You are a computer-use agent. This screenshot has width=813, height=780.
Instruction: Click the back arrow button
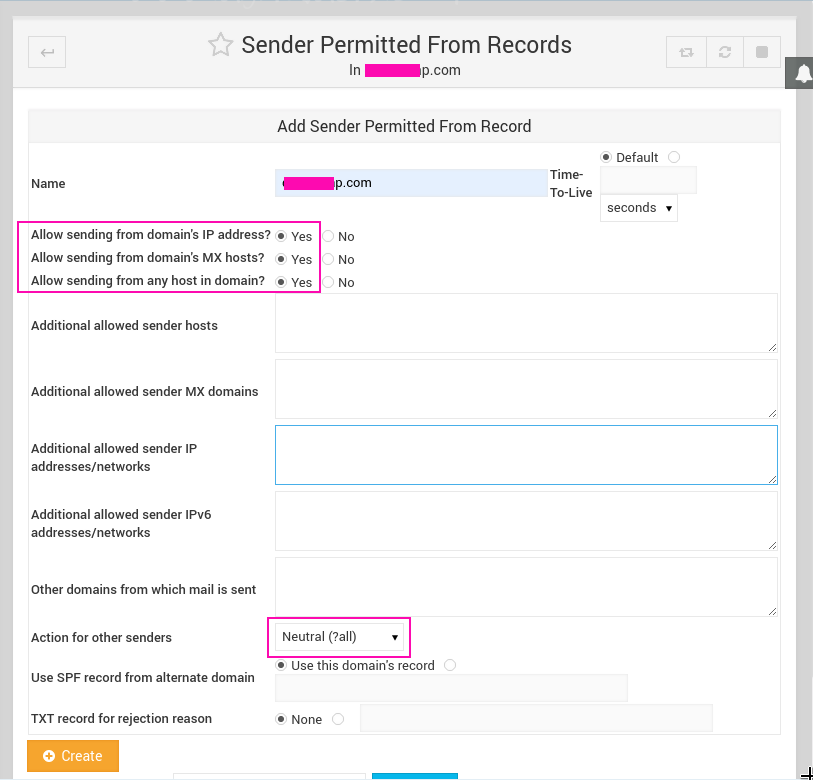[47, 52]
